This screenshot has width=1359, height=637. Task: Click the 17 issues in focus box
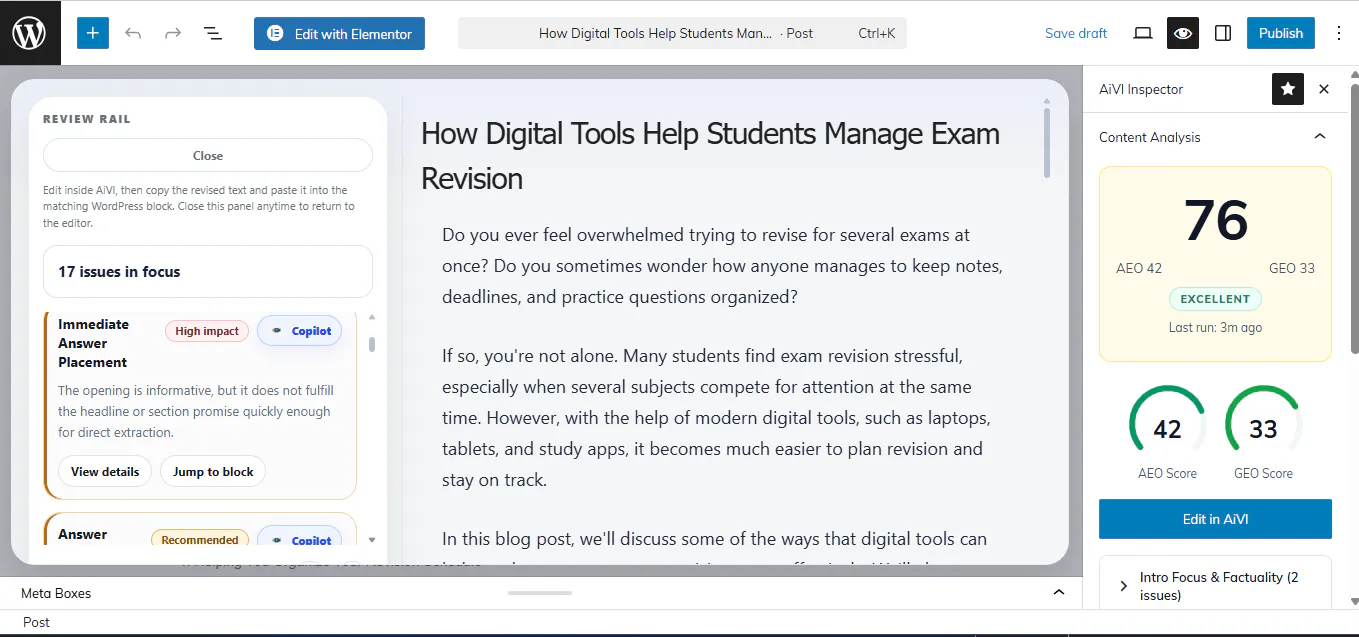(x=208, y=272)
